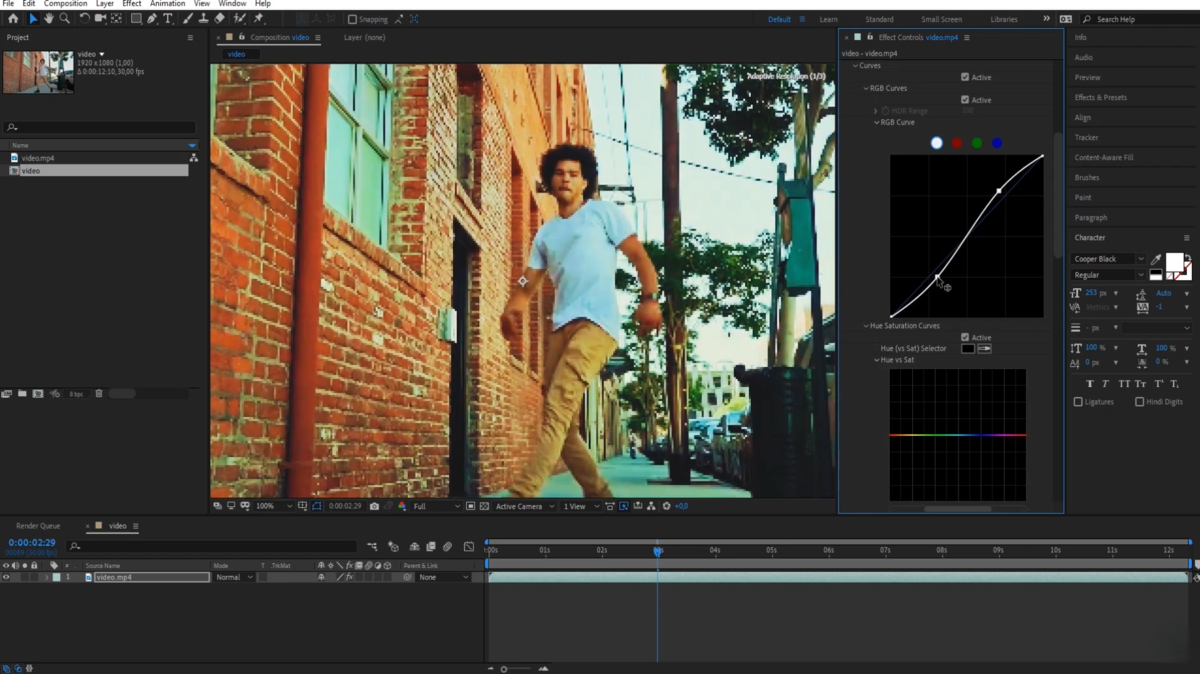Open the Tracker panel
This screenshot has height=674, width=1200.
coord(1086,138)
